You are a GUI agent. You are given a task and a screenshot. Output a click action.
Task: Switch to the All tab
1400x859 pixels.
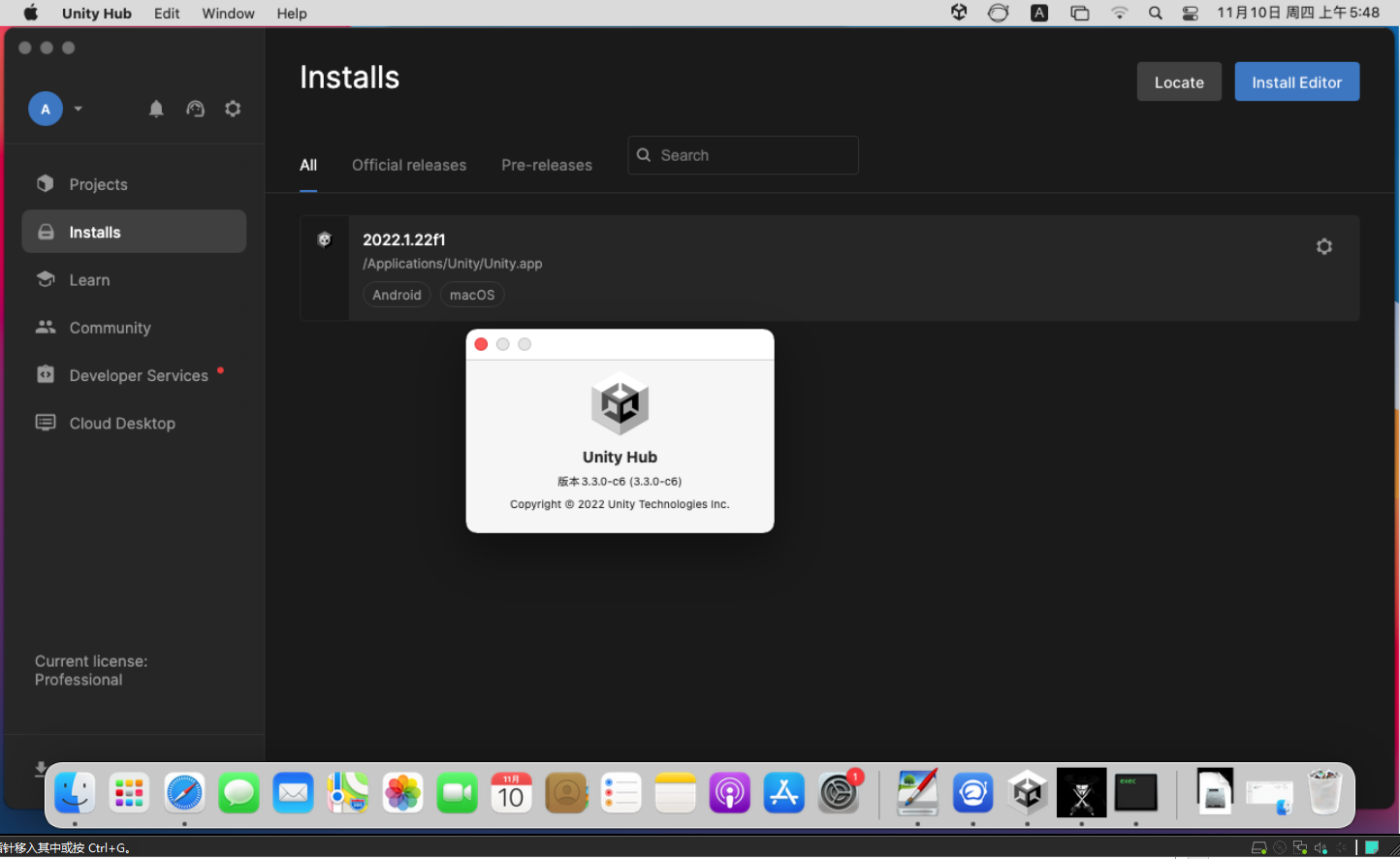click(308, 165)
